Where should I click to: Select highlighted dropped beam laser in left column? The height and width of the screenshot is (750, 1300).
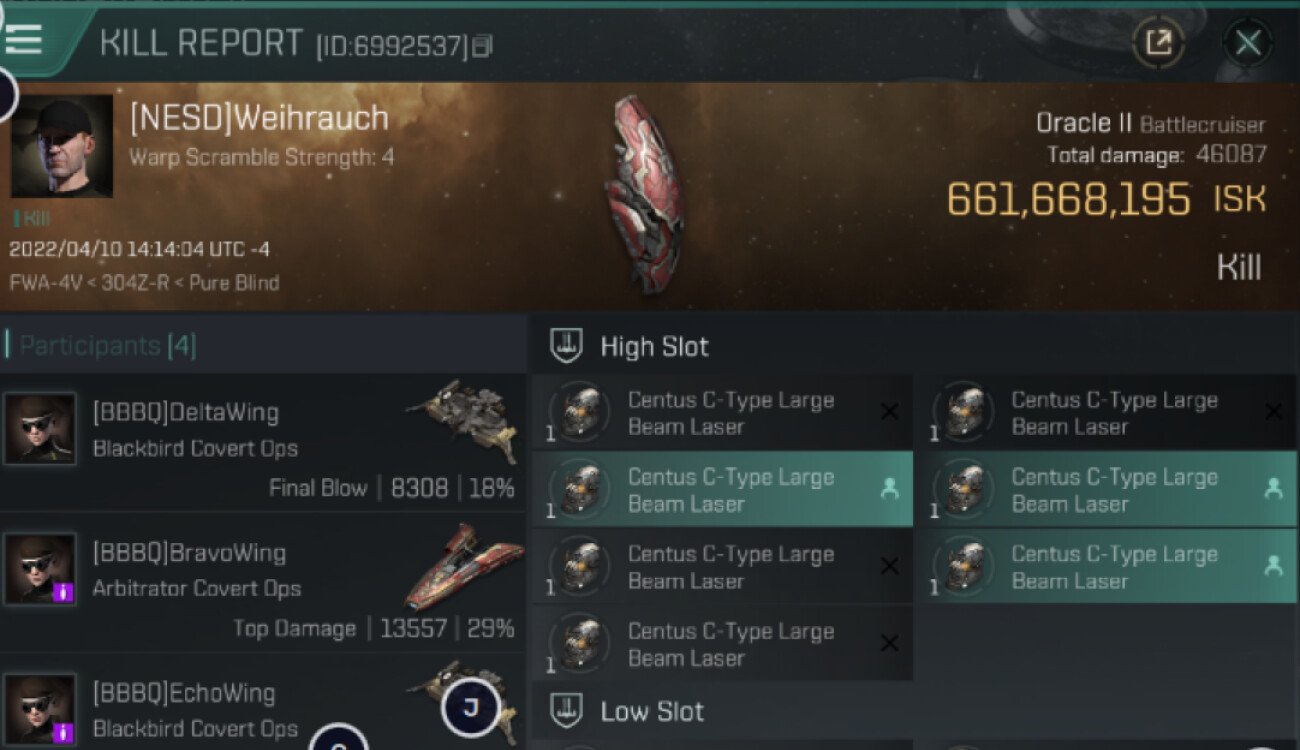pos(722,489)
